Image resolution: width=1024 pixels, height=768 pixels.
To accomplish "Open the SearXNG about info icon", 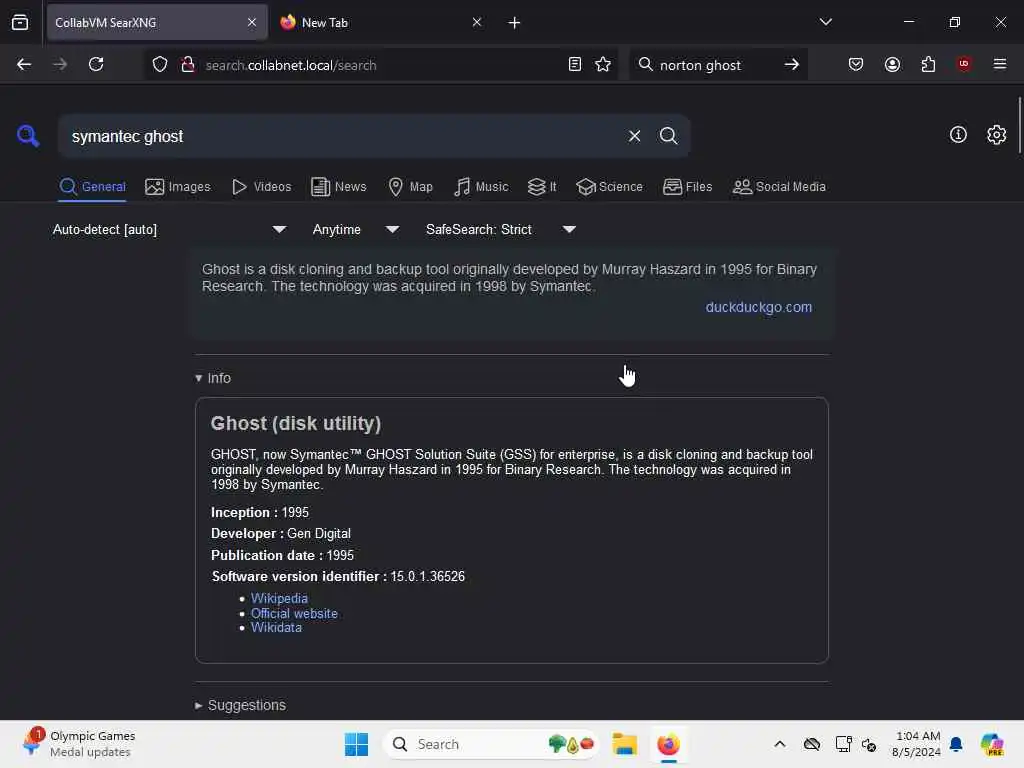I will (x=958, y=135).
